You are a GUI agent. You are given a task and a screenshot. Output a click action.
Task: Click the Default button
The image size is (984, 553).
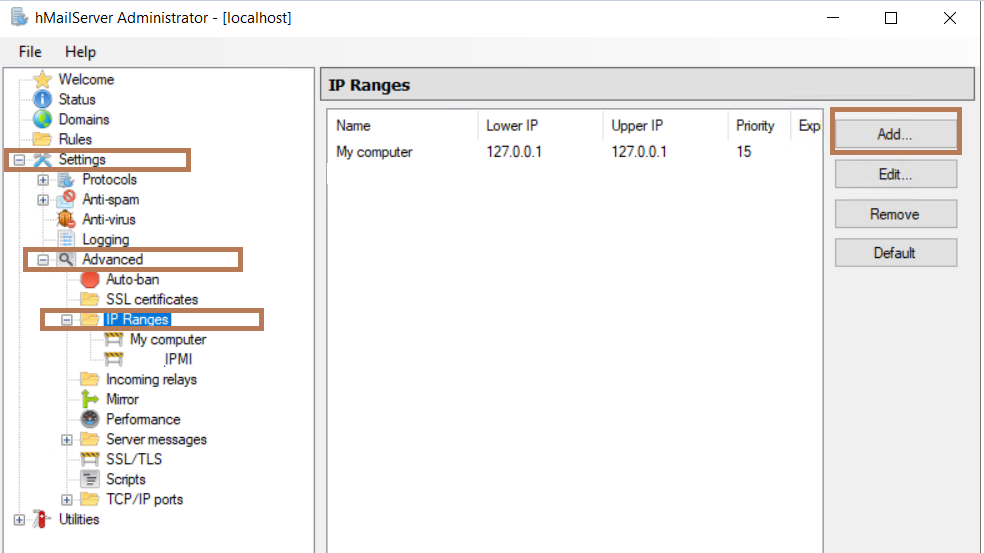point(896,253)
